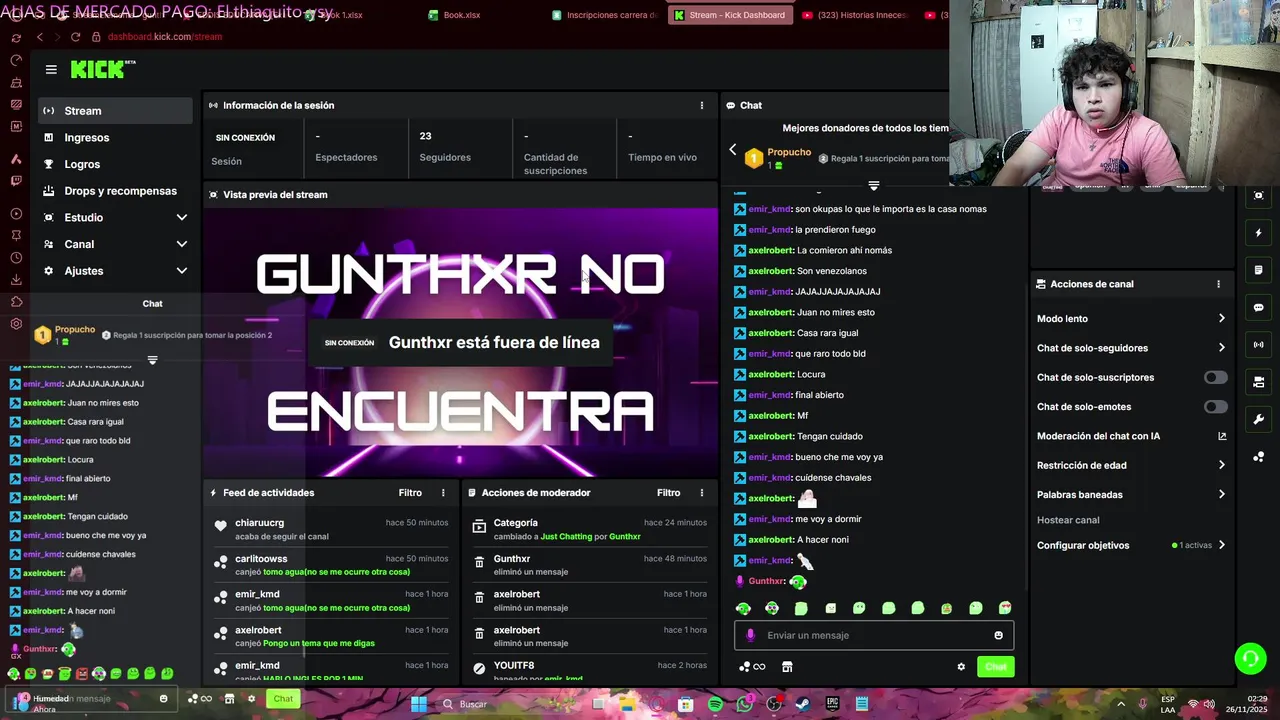Click the taskbar Buscar search box
This screenshot has height=720, width=1280.
[508, 704]
